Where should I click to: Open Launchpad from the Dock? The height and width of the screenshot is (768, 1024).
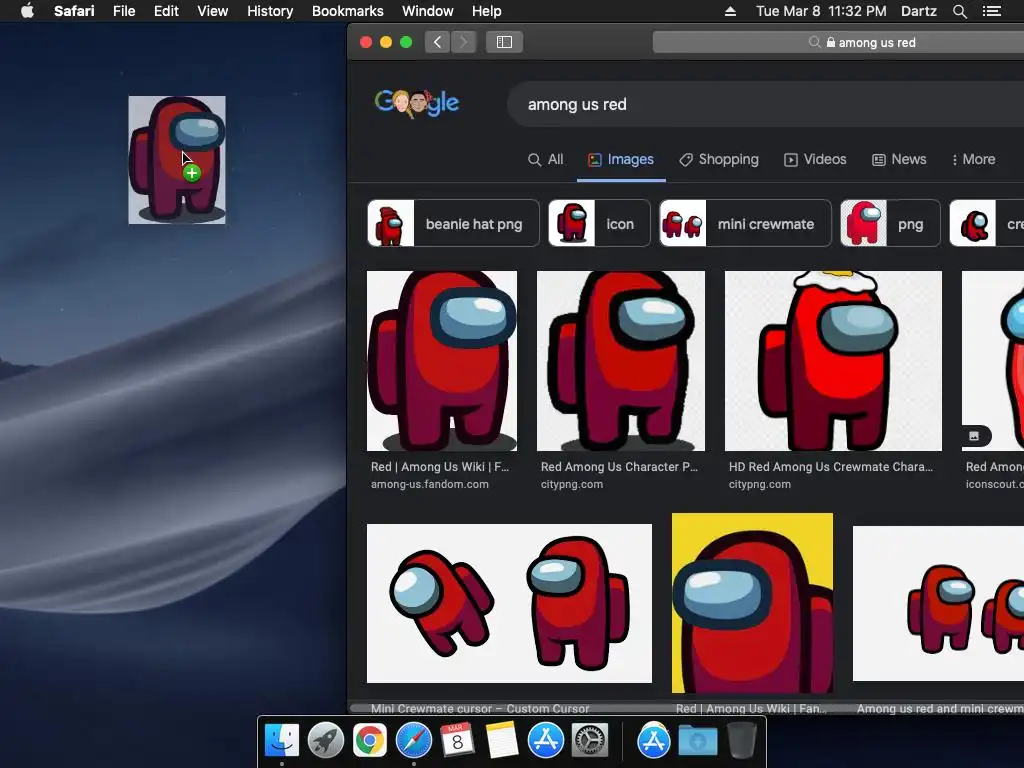coord(325,741)
